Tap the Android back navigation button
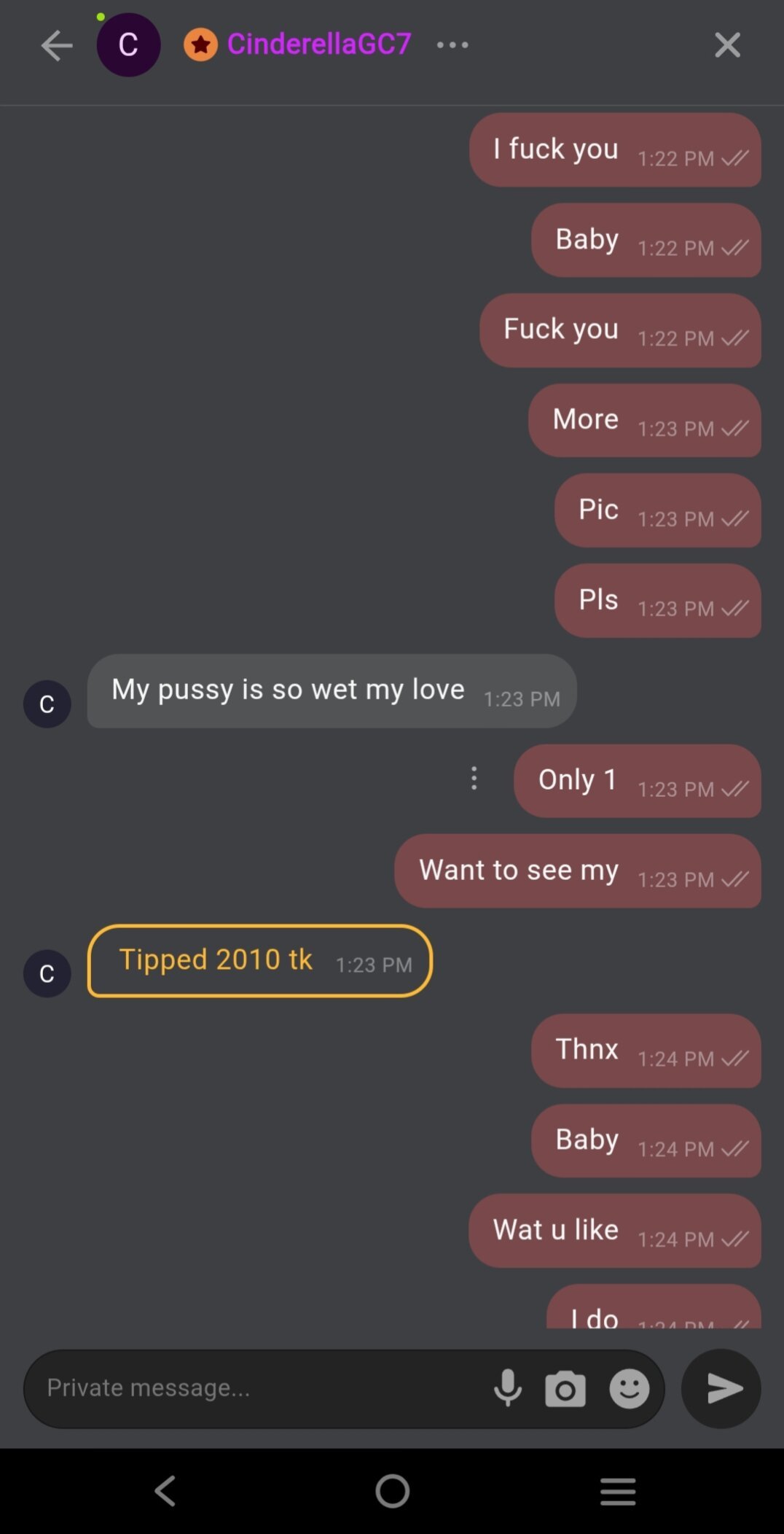 coord(165,1491)
